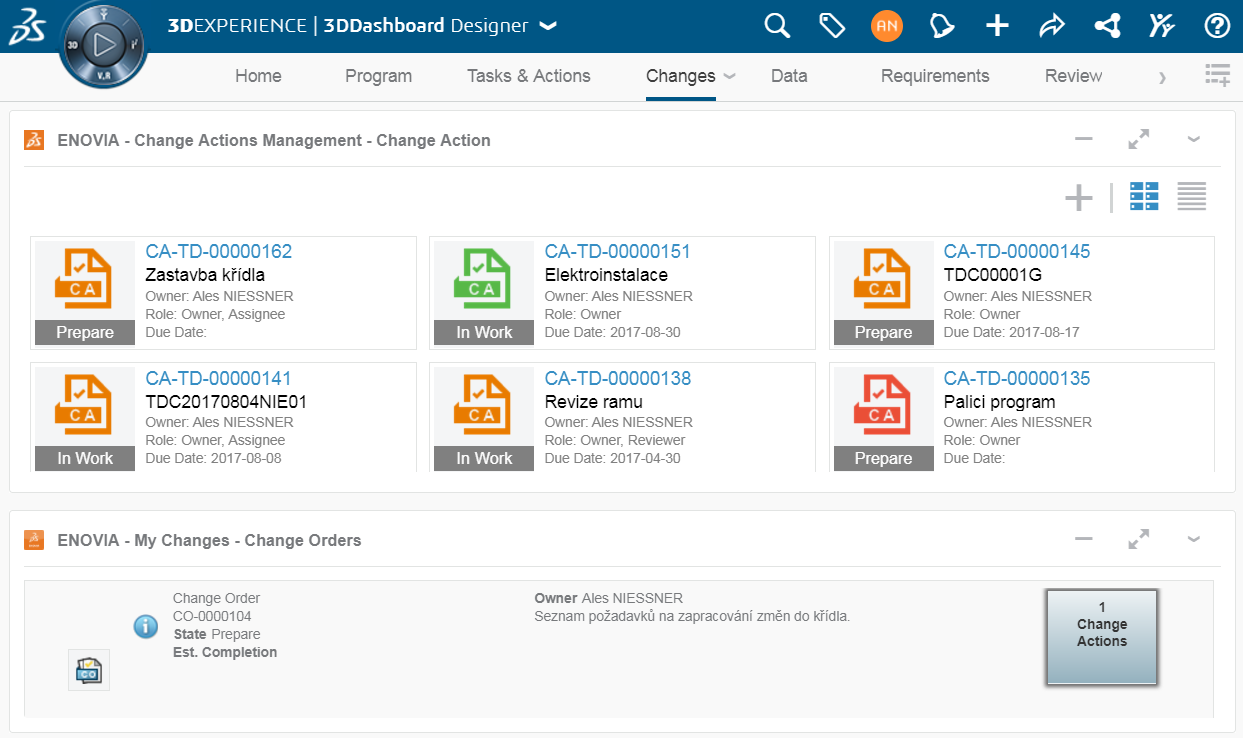Viewport: 1243px width, 738px height.
Task: Click the plus add icon in top bar
Action: [x=997, y=26]
